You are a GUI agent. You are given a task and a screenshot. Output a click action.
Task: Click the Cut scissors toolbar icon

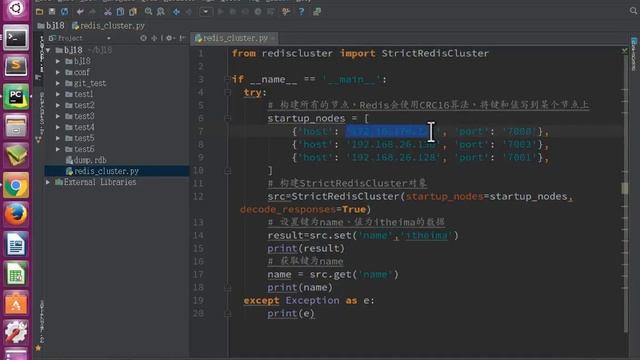(x=108, y=12)
